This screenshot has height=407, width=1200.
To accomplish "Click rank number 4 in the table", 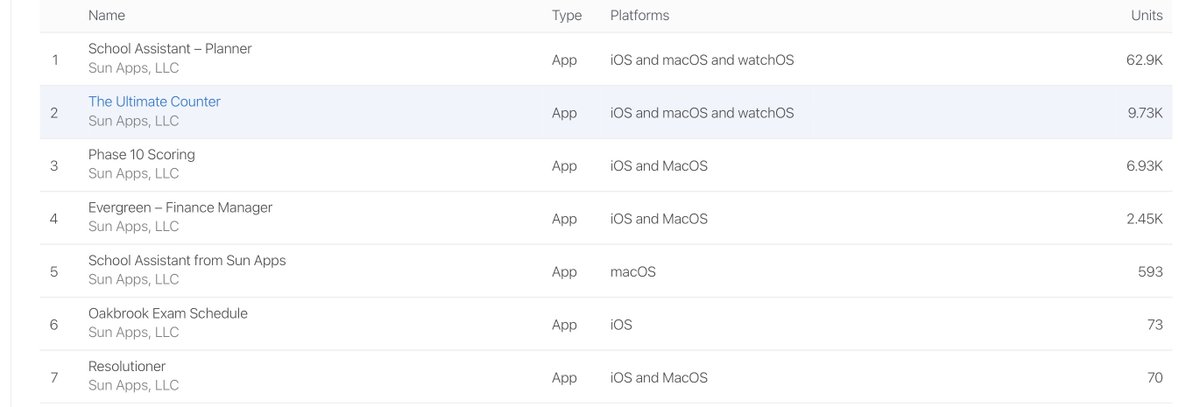I will 55,219.
